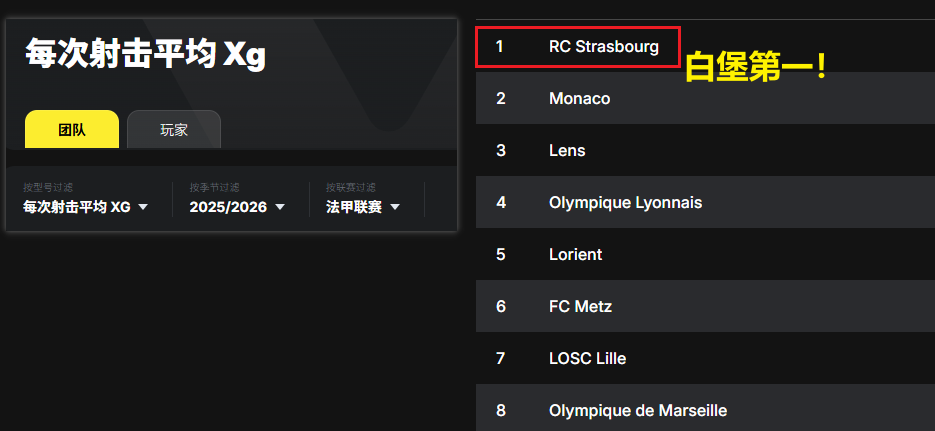The height and width of the screenshot is (431, 935).
Task: Click the caret arrow next to 2025/2026
Action: 280,207
